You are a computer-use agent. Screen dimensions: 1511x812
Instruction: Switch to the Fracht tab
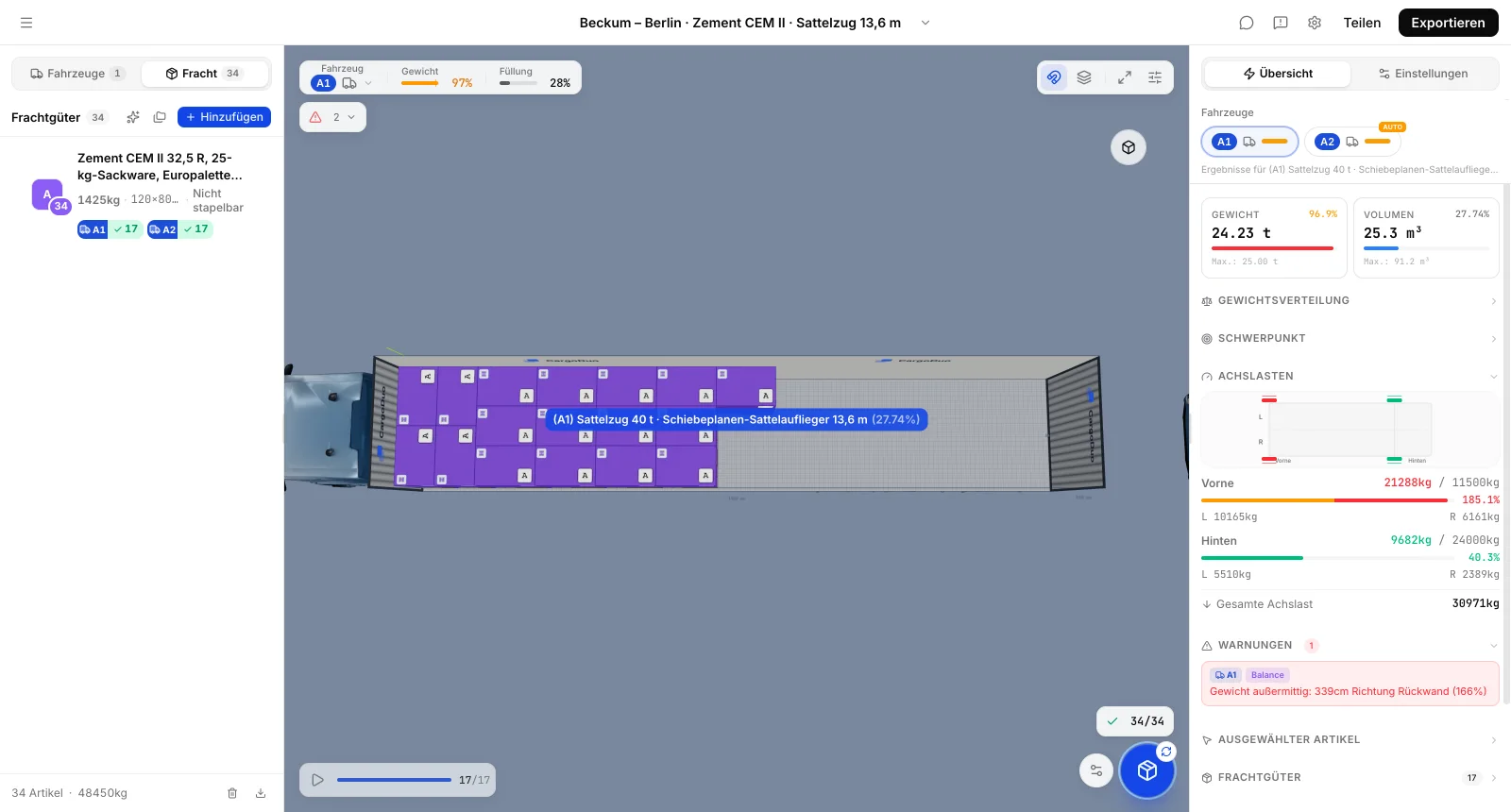point(204,74)
